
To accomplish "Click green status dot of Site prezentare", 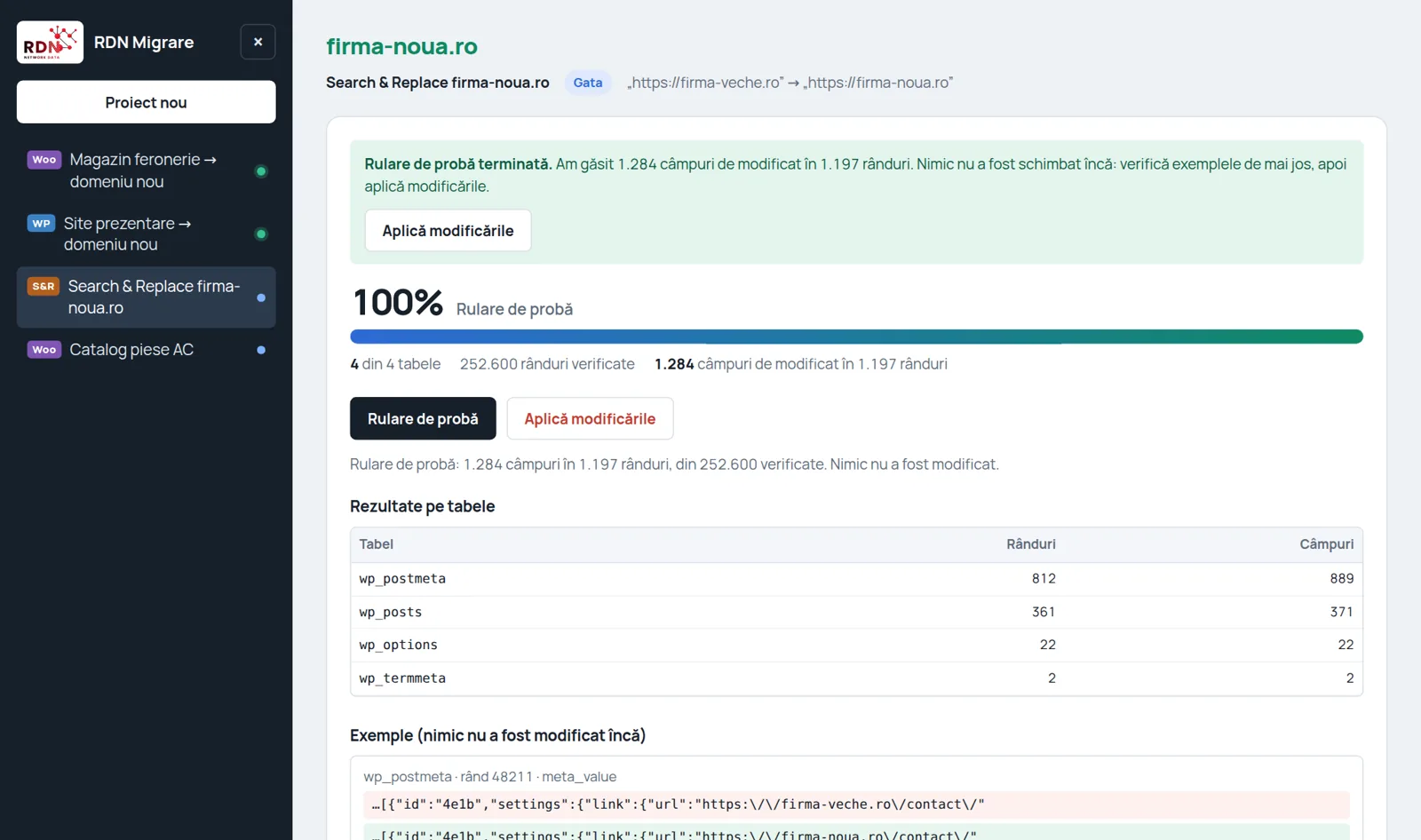I will pyautogui.click(x=261, y=234).
